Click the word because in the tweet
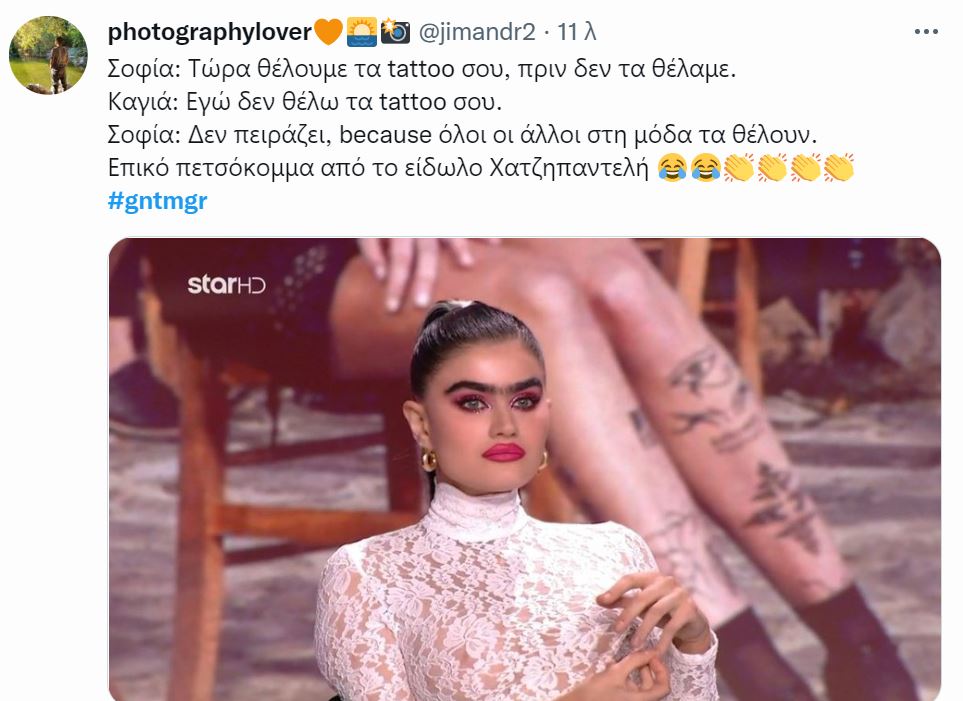963x701 pixels. (x=386, y=135)
